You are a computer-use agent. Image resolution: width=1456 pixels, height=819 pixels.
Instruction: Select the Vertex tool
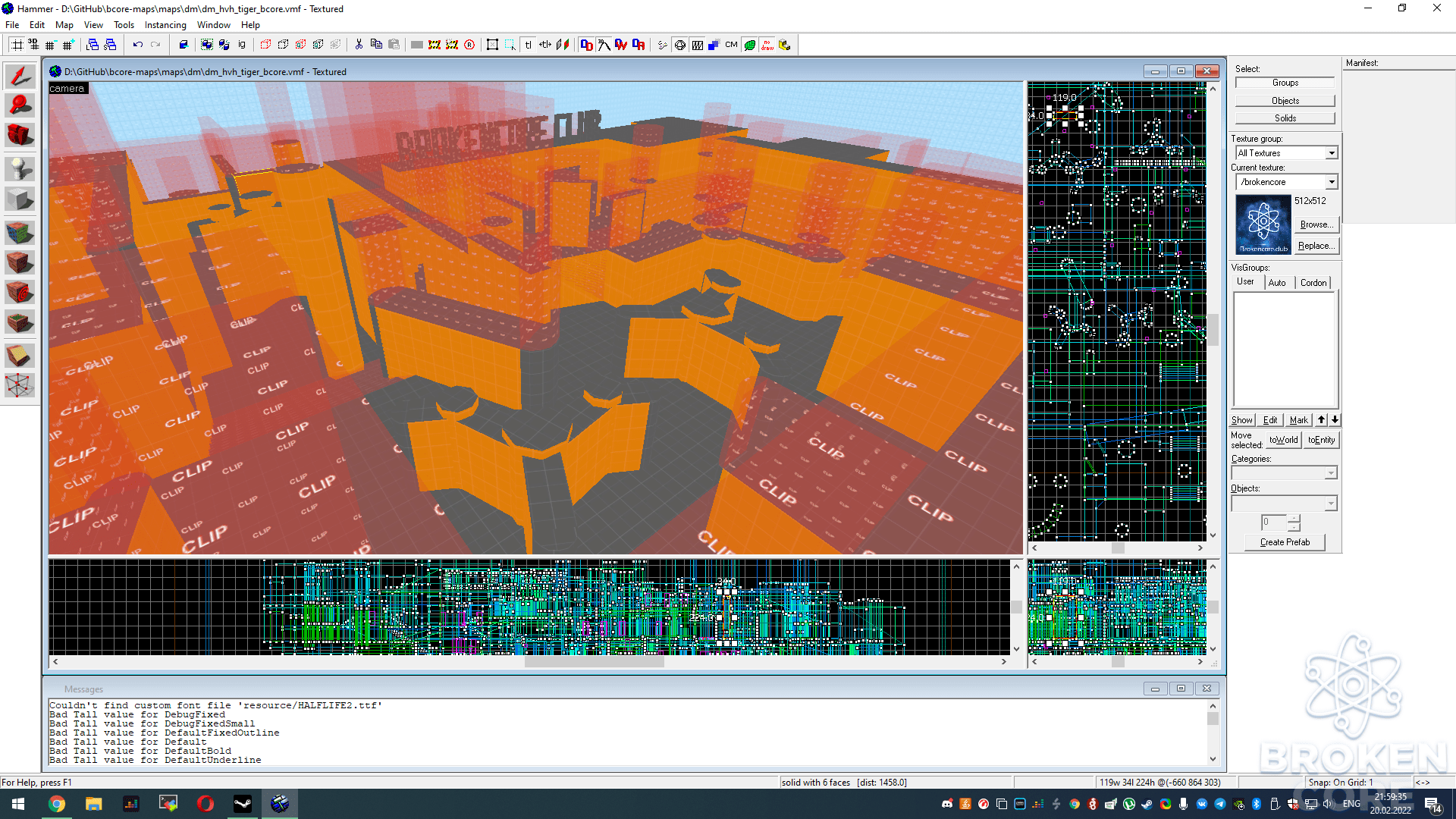(x=20, y=385)
